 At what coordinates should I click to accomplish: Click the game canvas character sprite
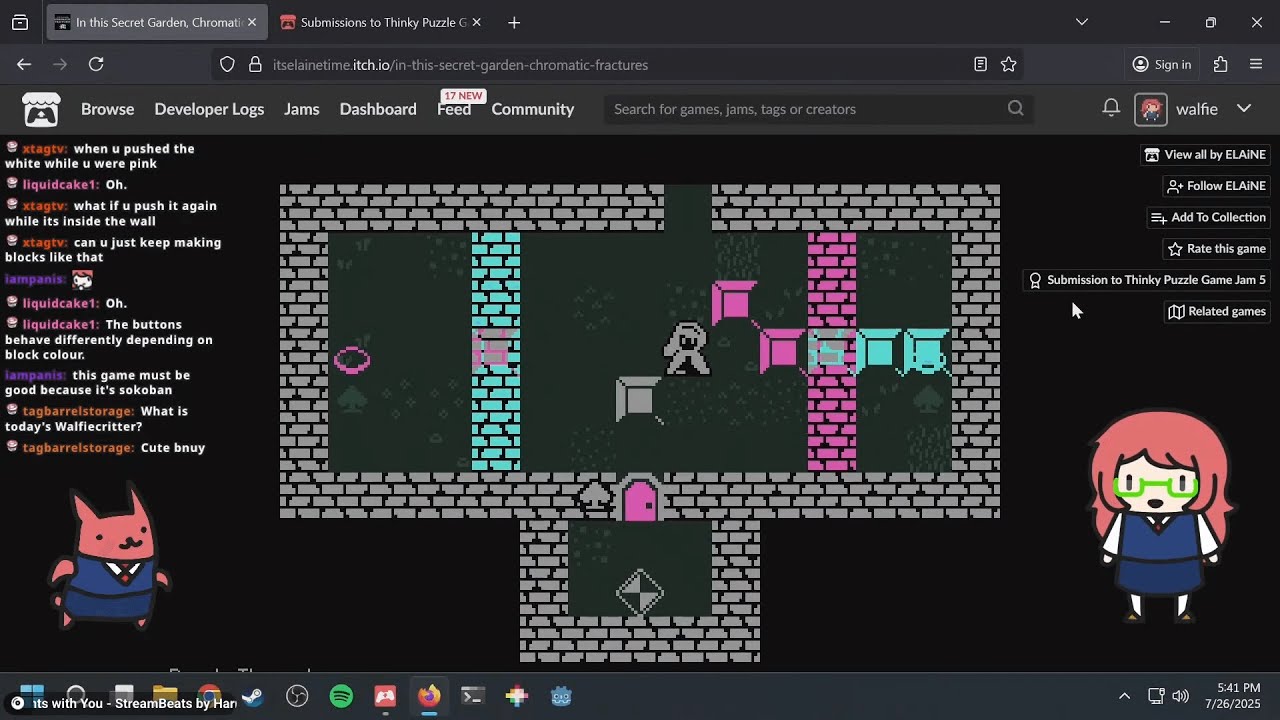click(x=687, y=348)
